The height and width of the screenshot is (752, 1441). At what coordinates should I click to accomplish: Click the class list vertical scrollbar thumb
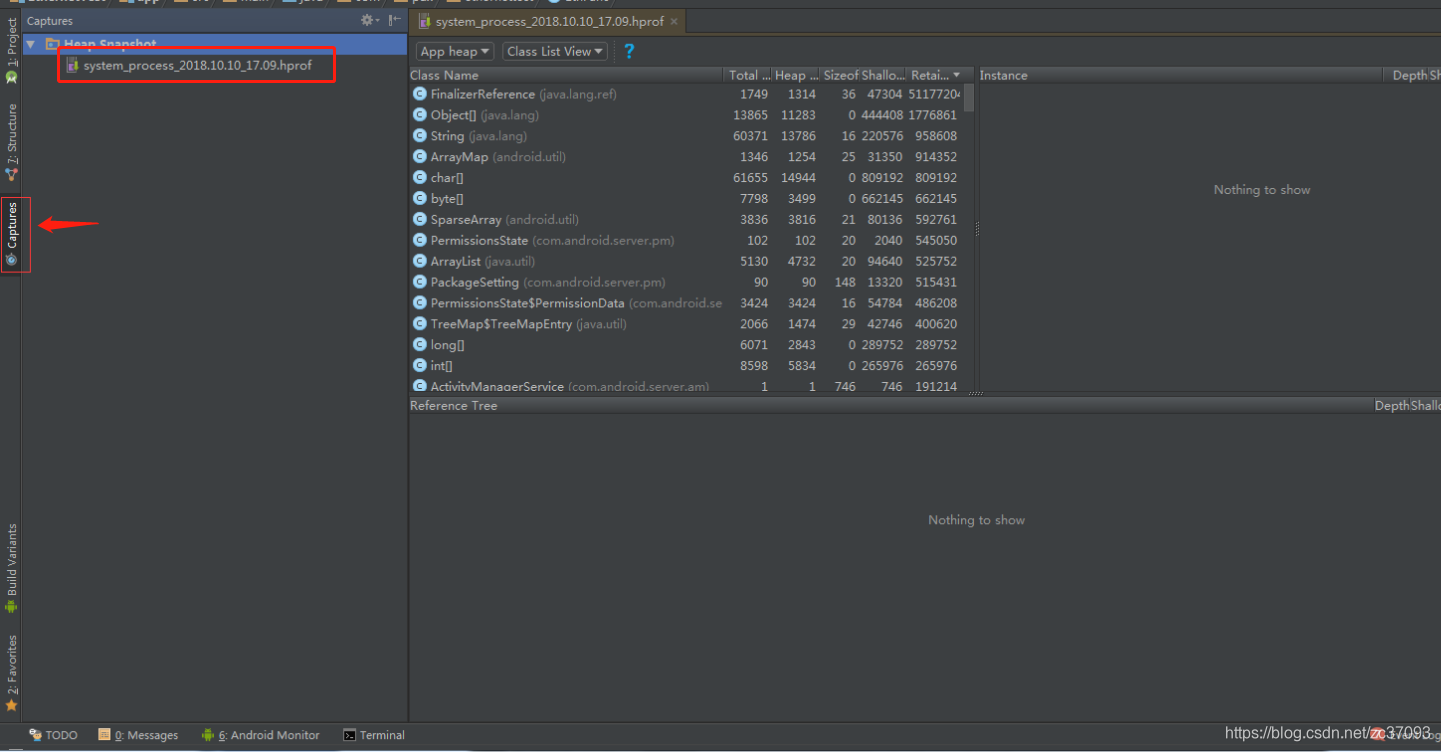point(968,97)
